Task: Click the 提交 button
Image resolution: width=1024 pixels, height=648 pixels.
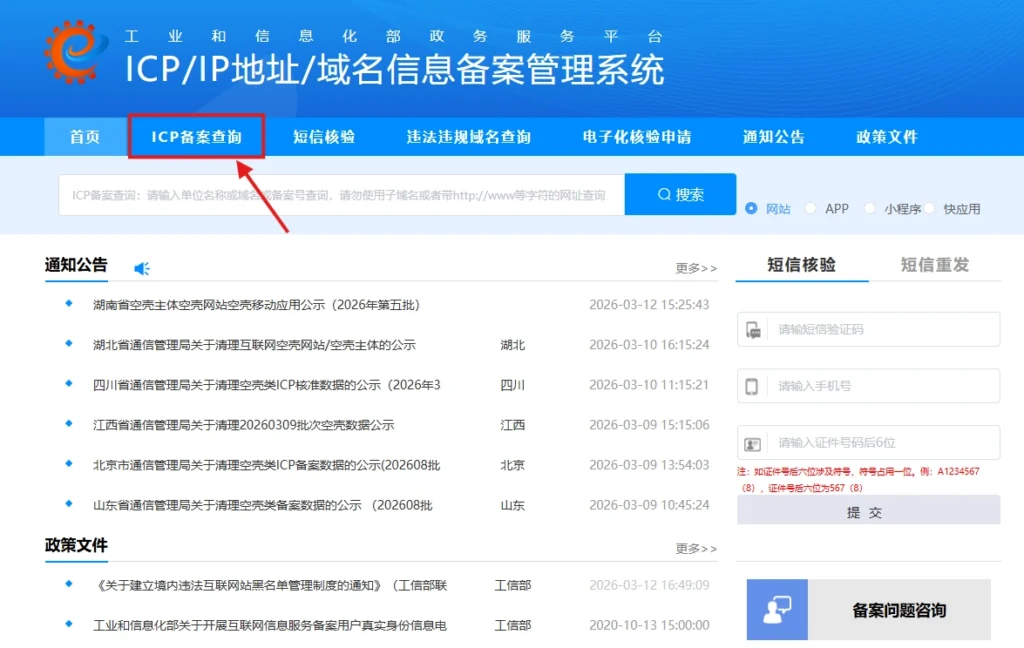Action: (x=867, y=510)
